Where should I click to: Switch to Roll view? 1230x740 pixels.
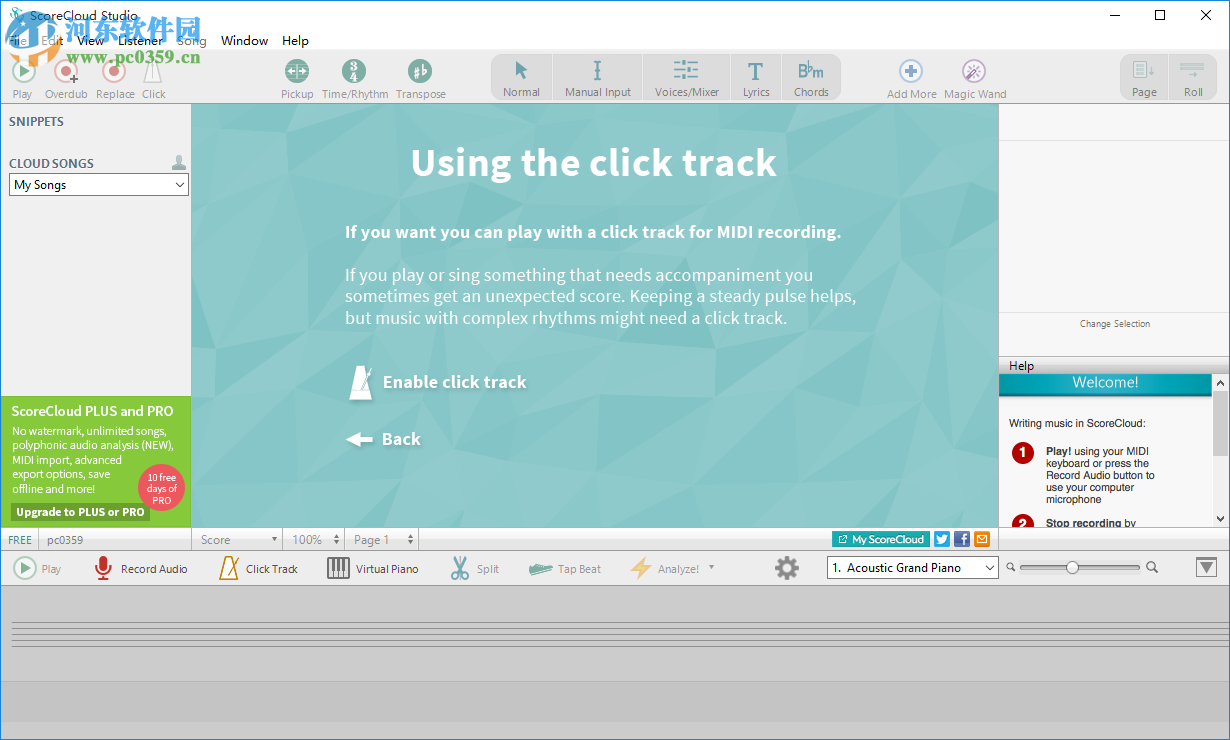pyautogui.click(x=1193, y=78)
